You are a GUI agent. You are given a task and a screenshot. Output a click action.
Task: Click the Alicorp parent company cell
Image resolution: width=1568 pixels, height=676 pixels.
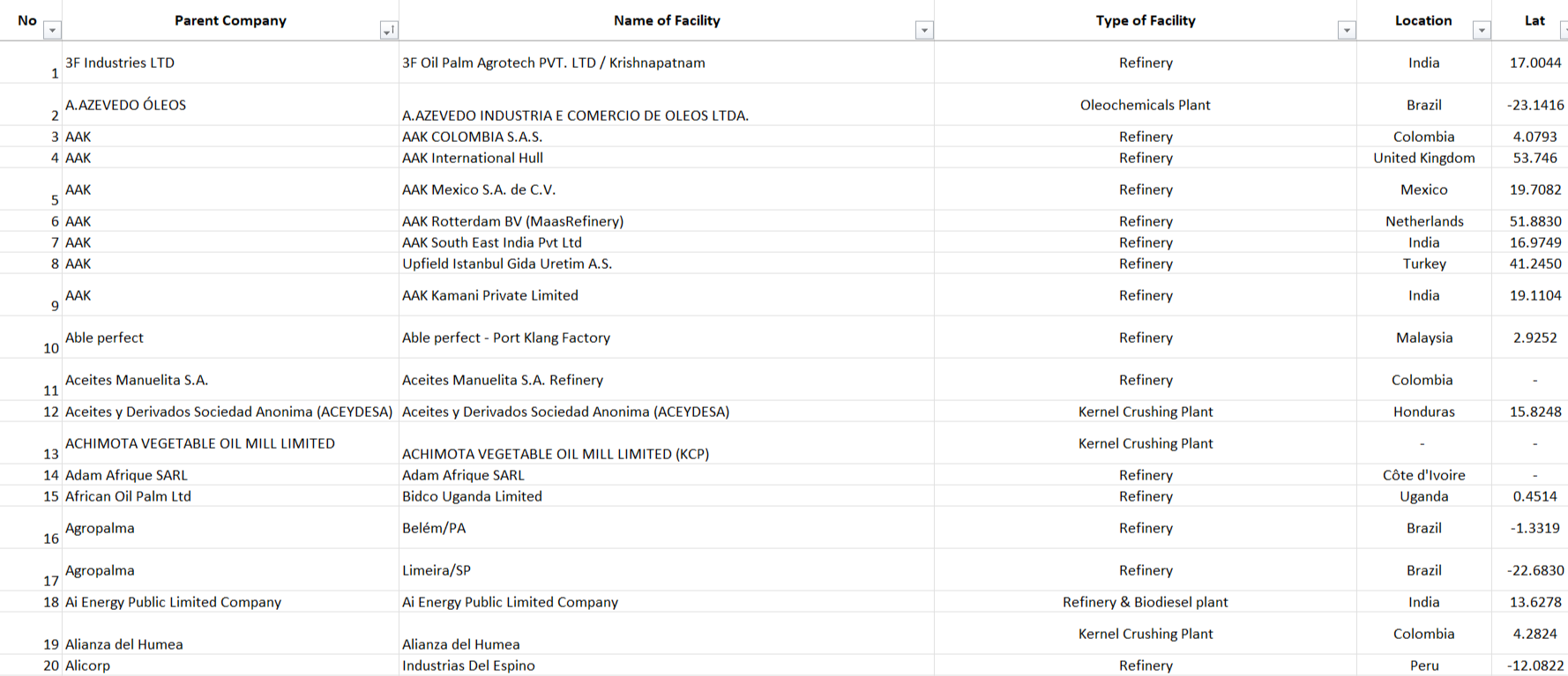(x=230, y=665)
